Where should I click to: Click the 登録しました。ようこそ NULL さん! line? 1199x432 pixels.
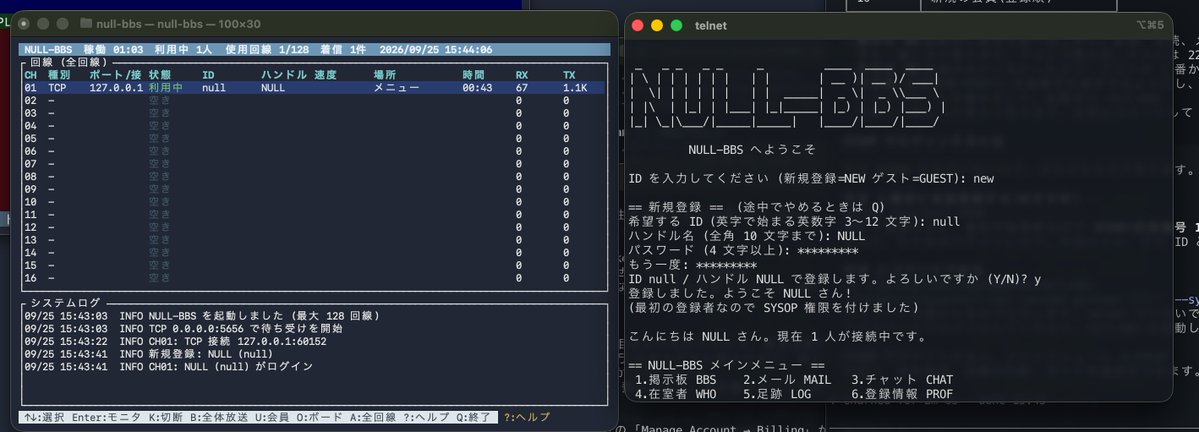pyautogui.click(x=741, y=294)
